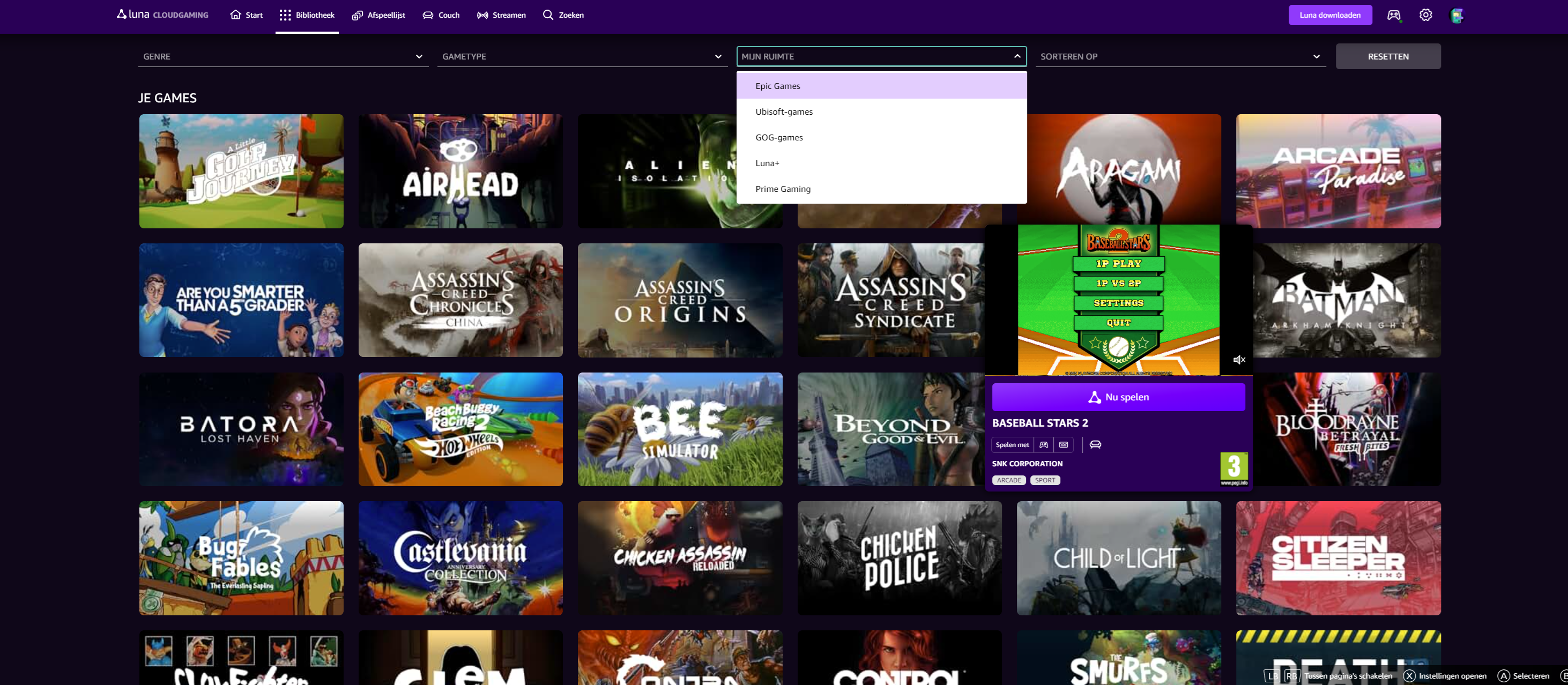
Task: Open the Alien Isolation game tile
Action: (656, 171)
